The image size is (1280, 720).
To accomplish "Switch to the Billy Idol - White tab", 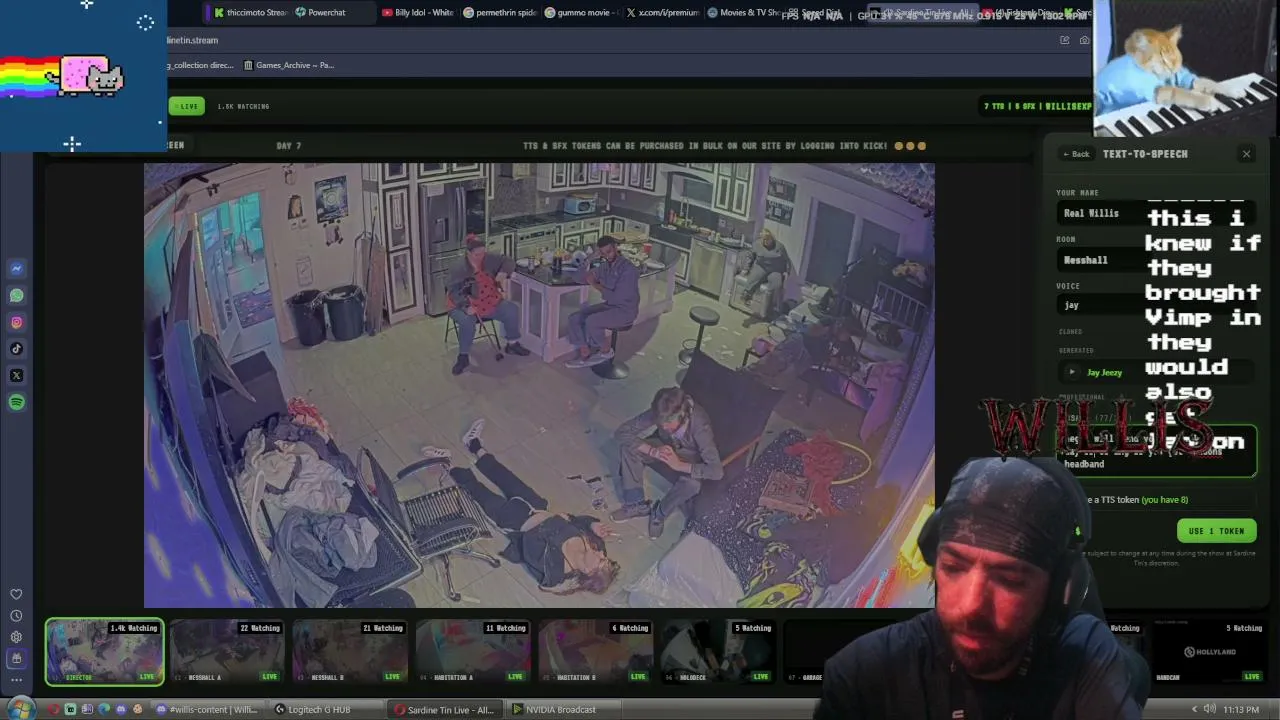I will 418,13.
